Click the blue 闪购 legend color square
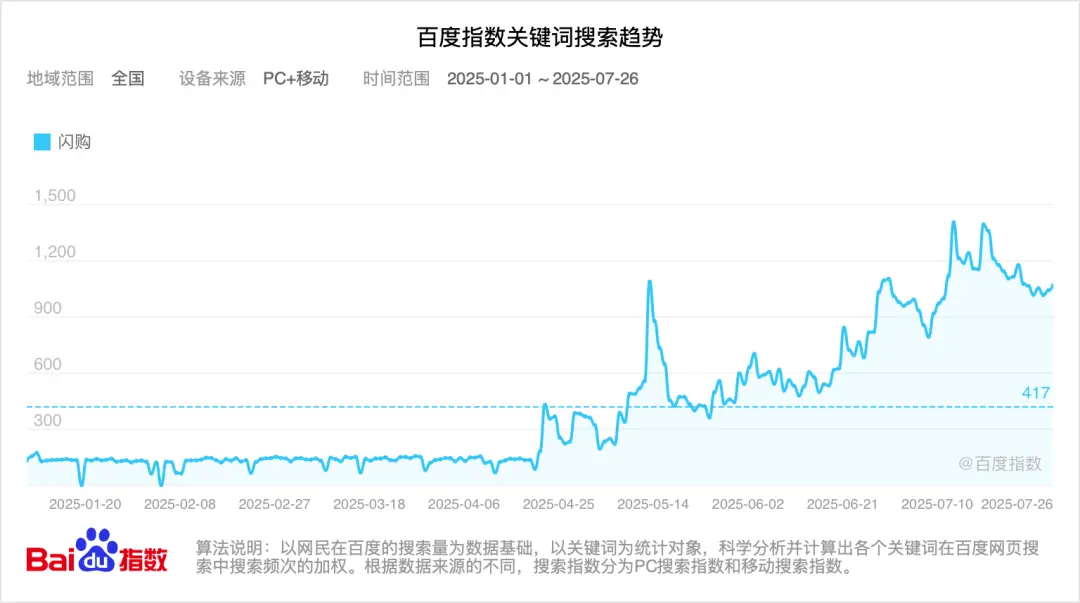This screenshot has height=603, width=1080. pyautogui.click(x=42, y=142)
